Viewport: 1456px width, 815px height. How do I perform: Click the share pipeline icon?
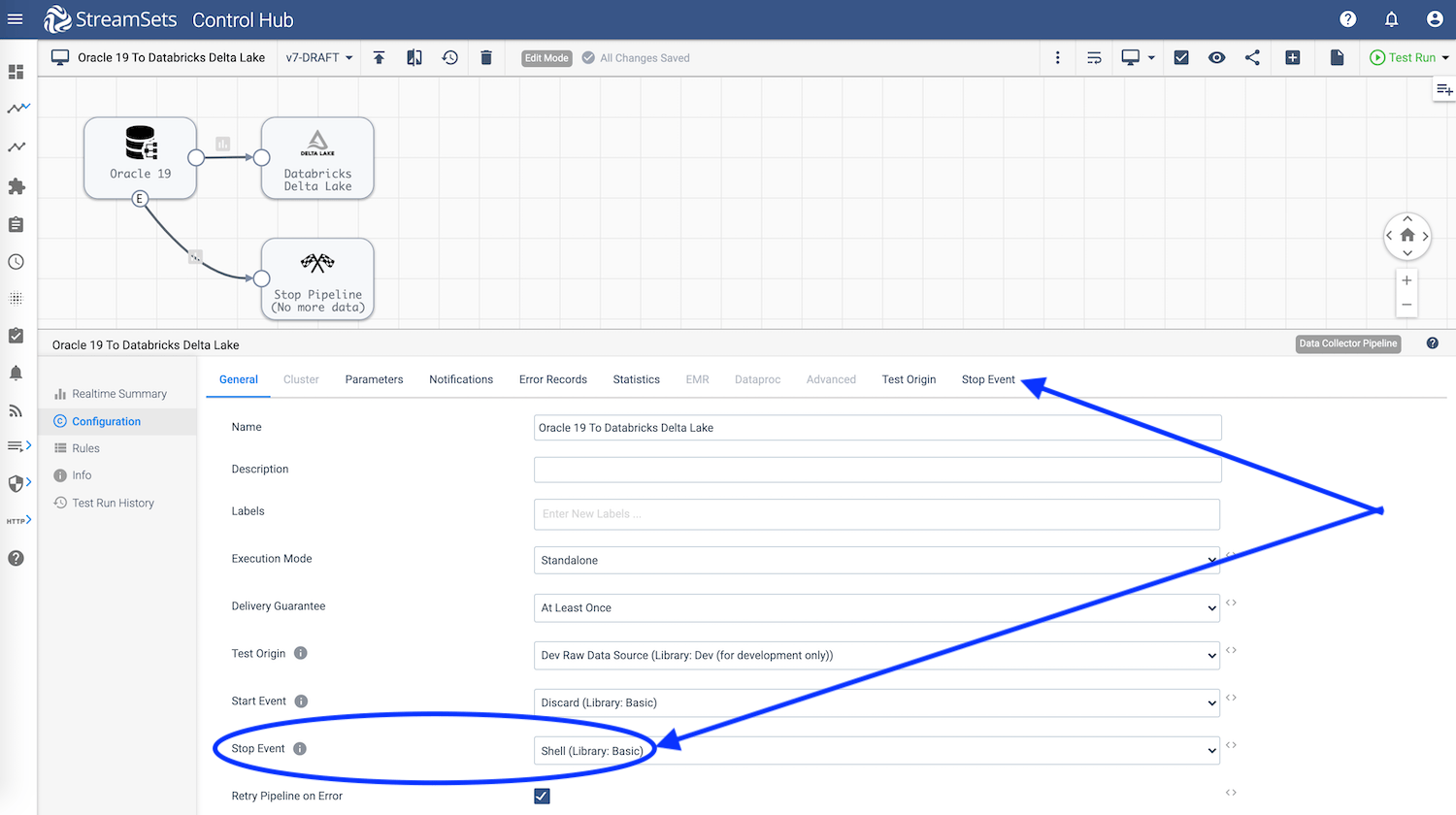[1252, 58]
